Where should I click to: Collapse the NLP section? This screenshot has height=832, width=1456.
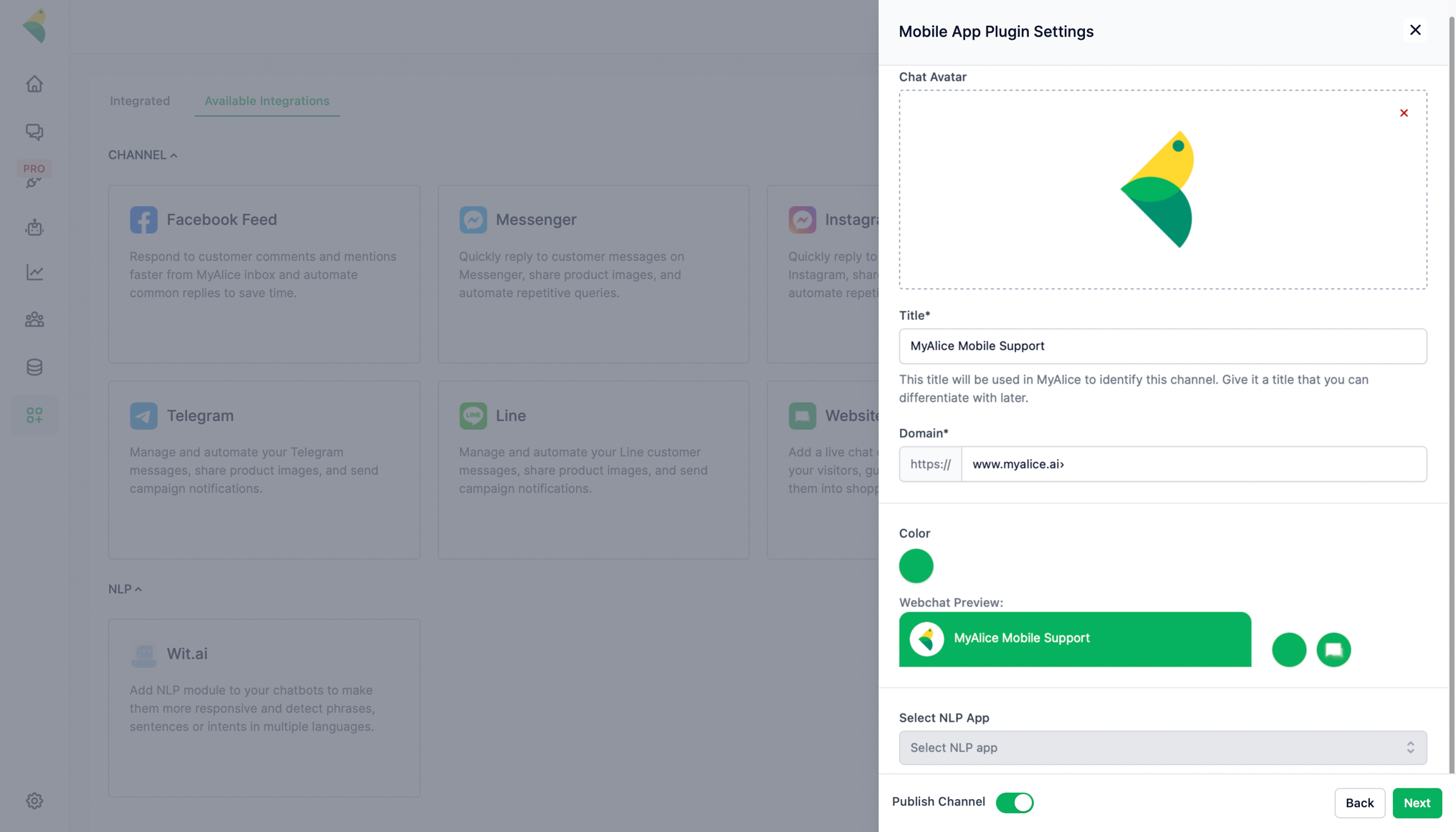point(124,589)
